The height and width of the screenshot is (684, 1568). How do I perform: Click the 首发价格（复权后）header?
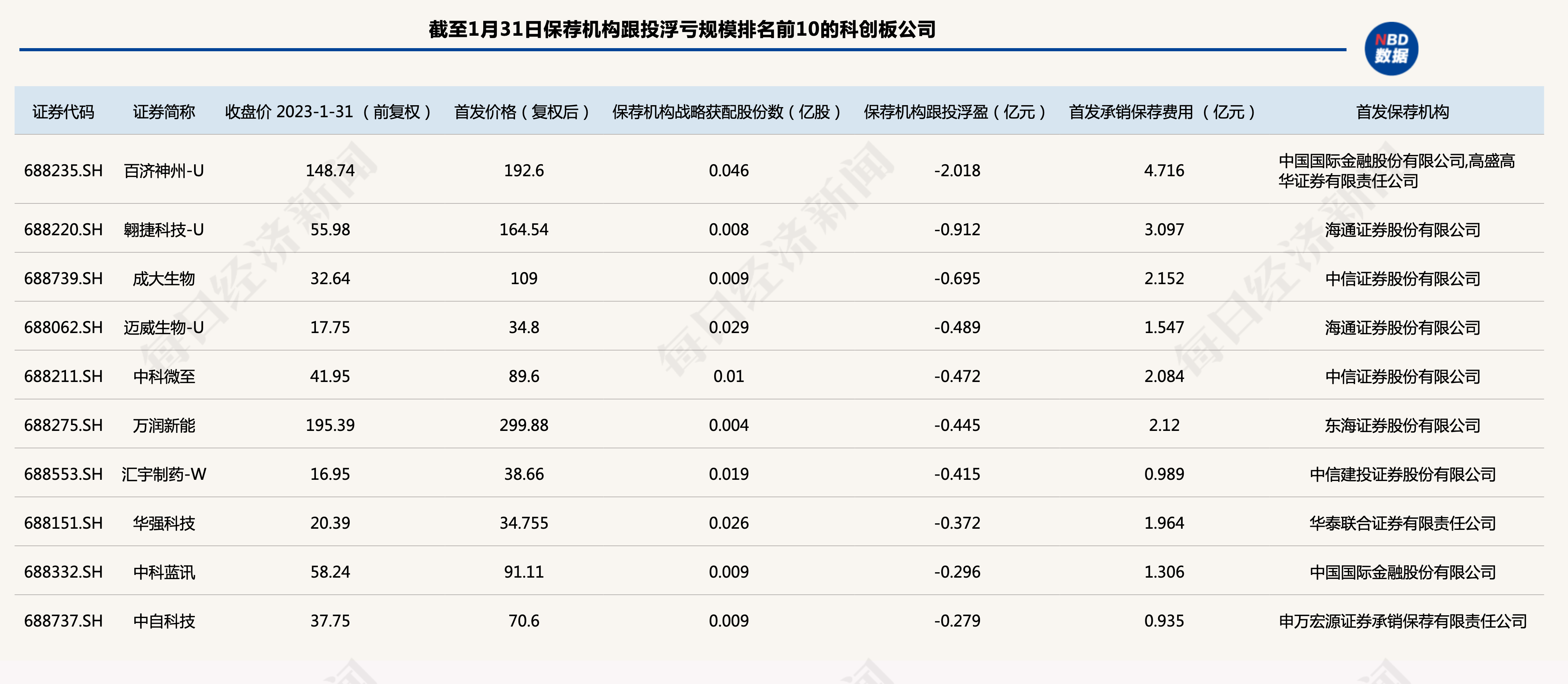pyautogui.click(x=523, y=112)
